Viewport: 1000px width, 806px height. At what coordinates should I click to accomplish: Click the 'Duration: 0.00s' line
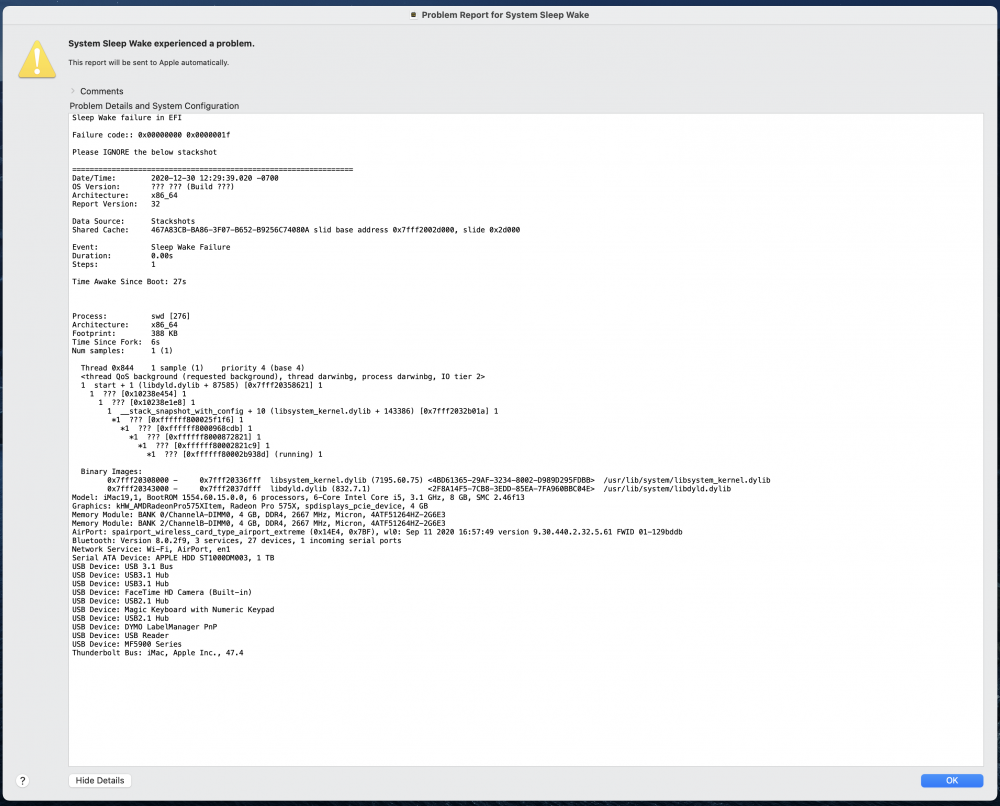(122, 256)
